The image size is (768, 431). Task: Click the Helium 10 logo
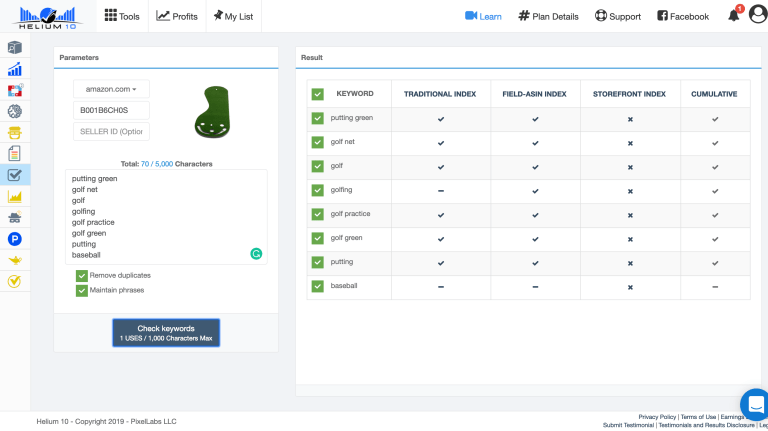(48, 18)
